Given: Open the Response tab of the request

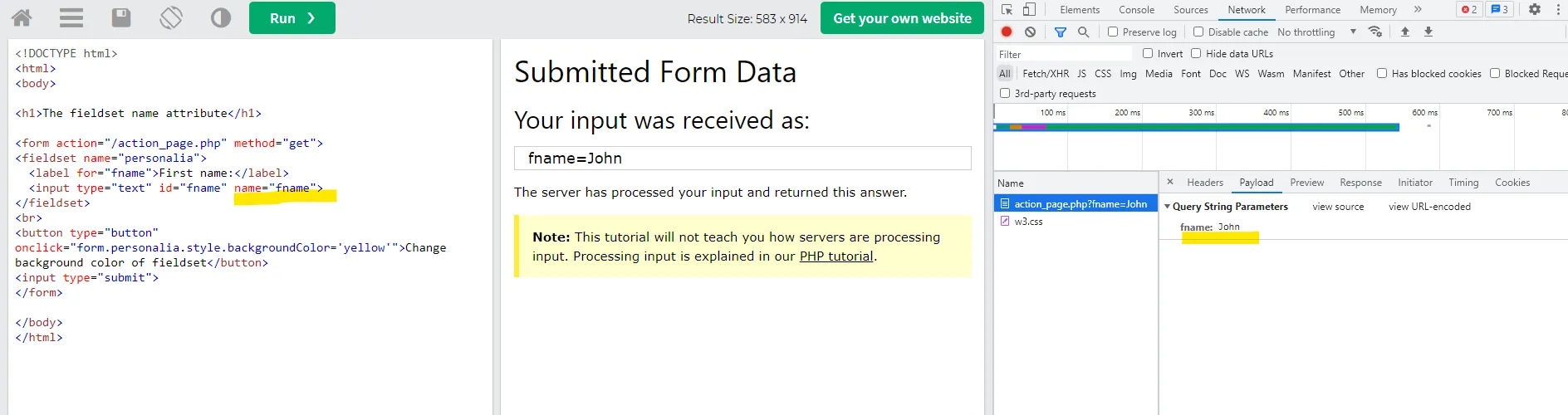Looking at the screenshot, I should (1360, 183).
